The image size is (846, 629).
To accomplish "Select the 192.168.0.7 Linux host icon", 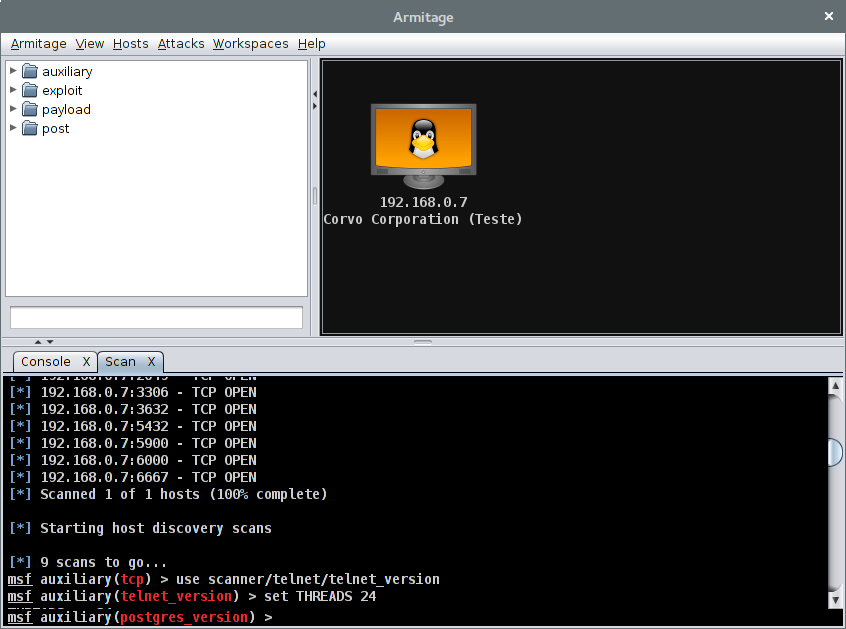I will (x=424, y=146).
